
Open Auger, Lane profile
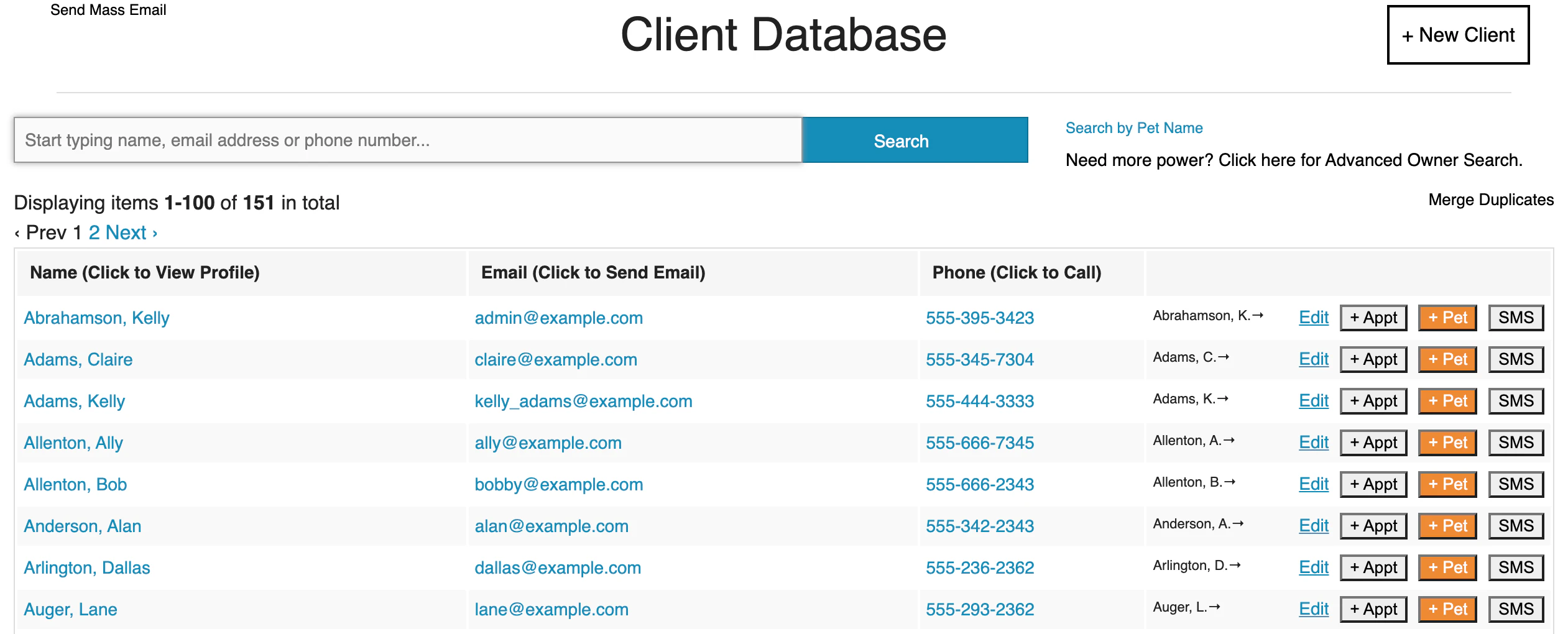click(x=70, y=609)
